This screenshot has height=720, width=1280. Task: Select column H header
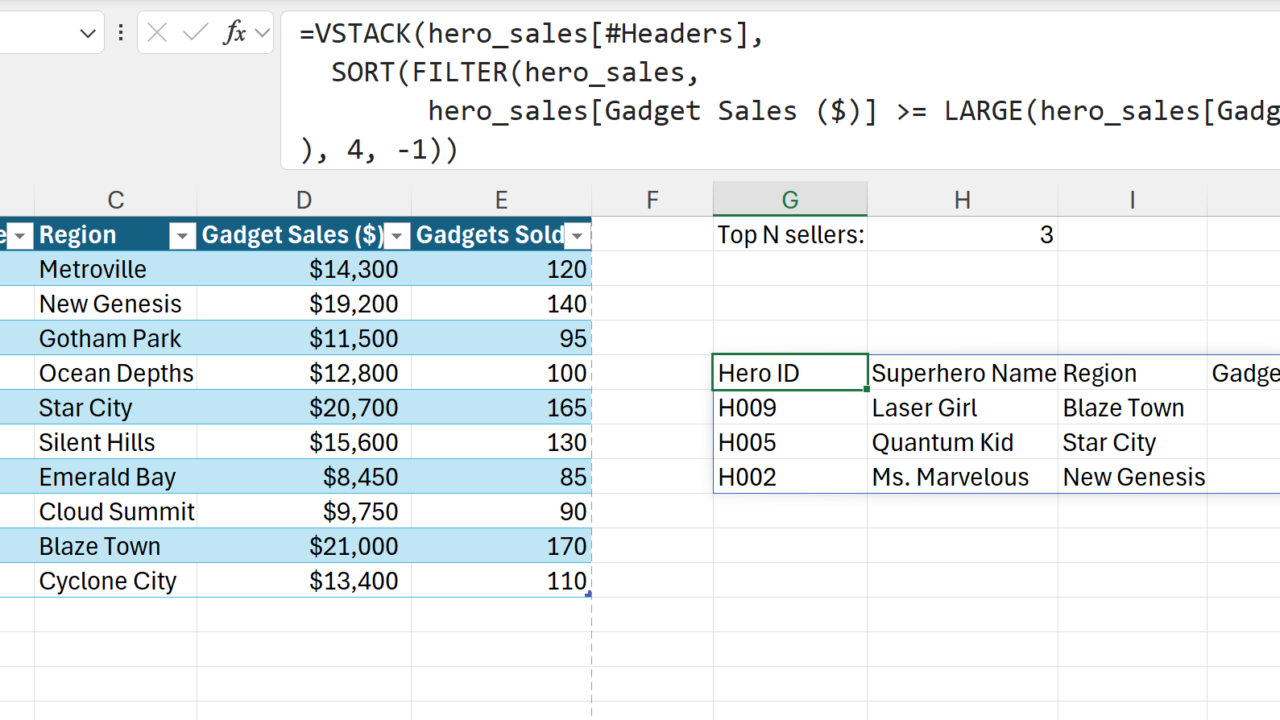click(x=962, y=200)
